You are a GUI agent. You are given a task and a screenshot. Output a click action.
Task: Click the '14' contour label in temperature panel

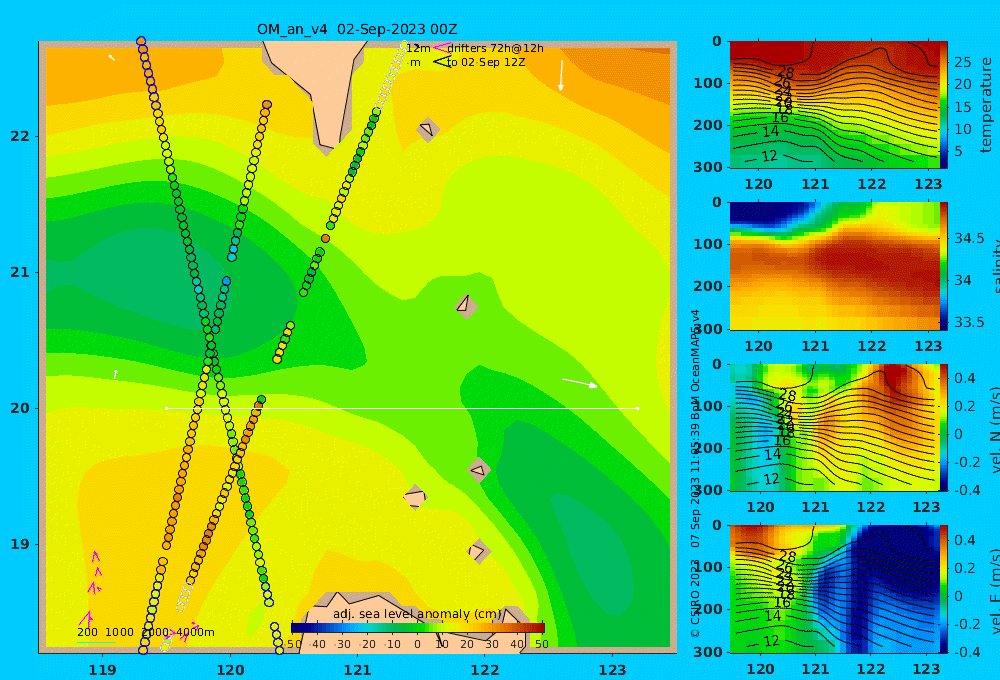click(x=771, y=131)
